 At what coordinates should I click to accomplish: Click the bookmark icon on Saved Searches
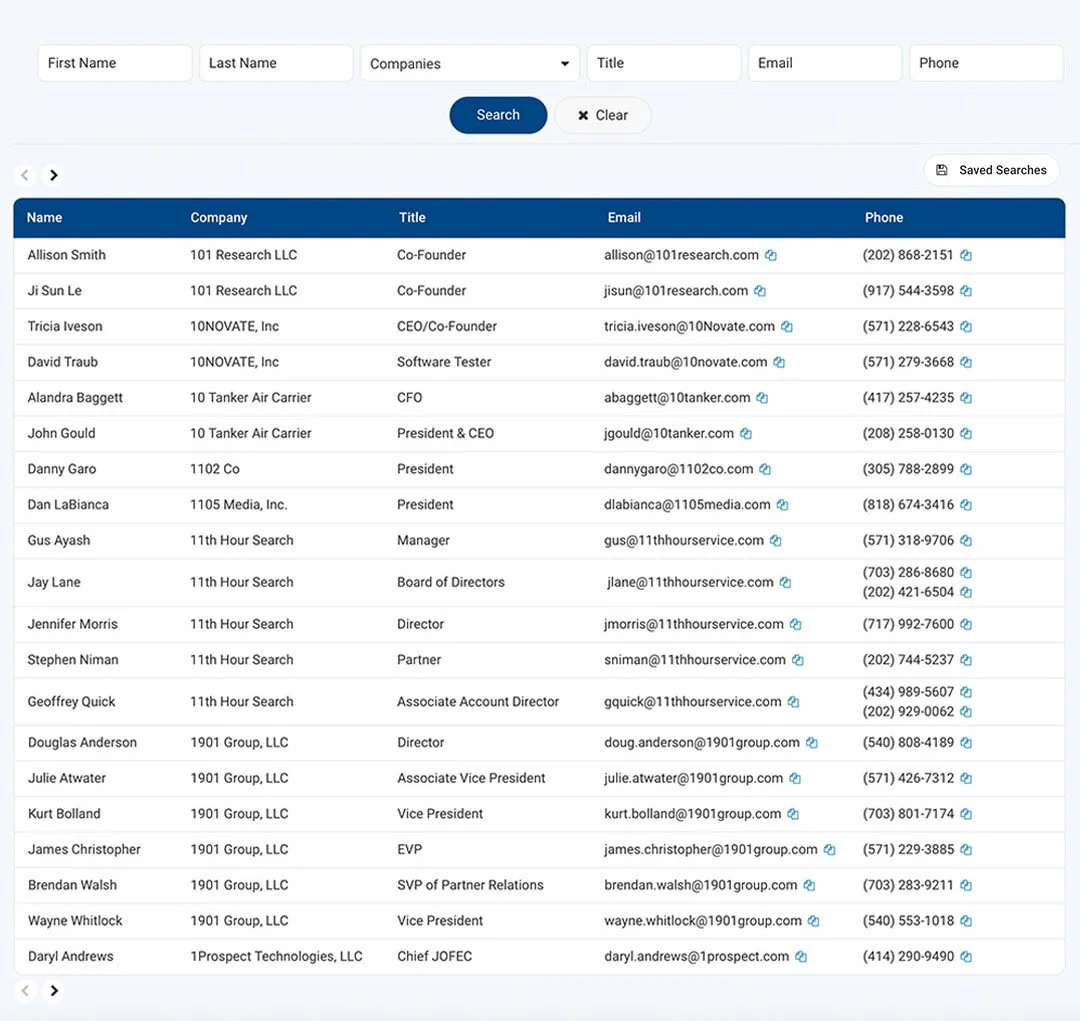[941, 170]
